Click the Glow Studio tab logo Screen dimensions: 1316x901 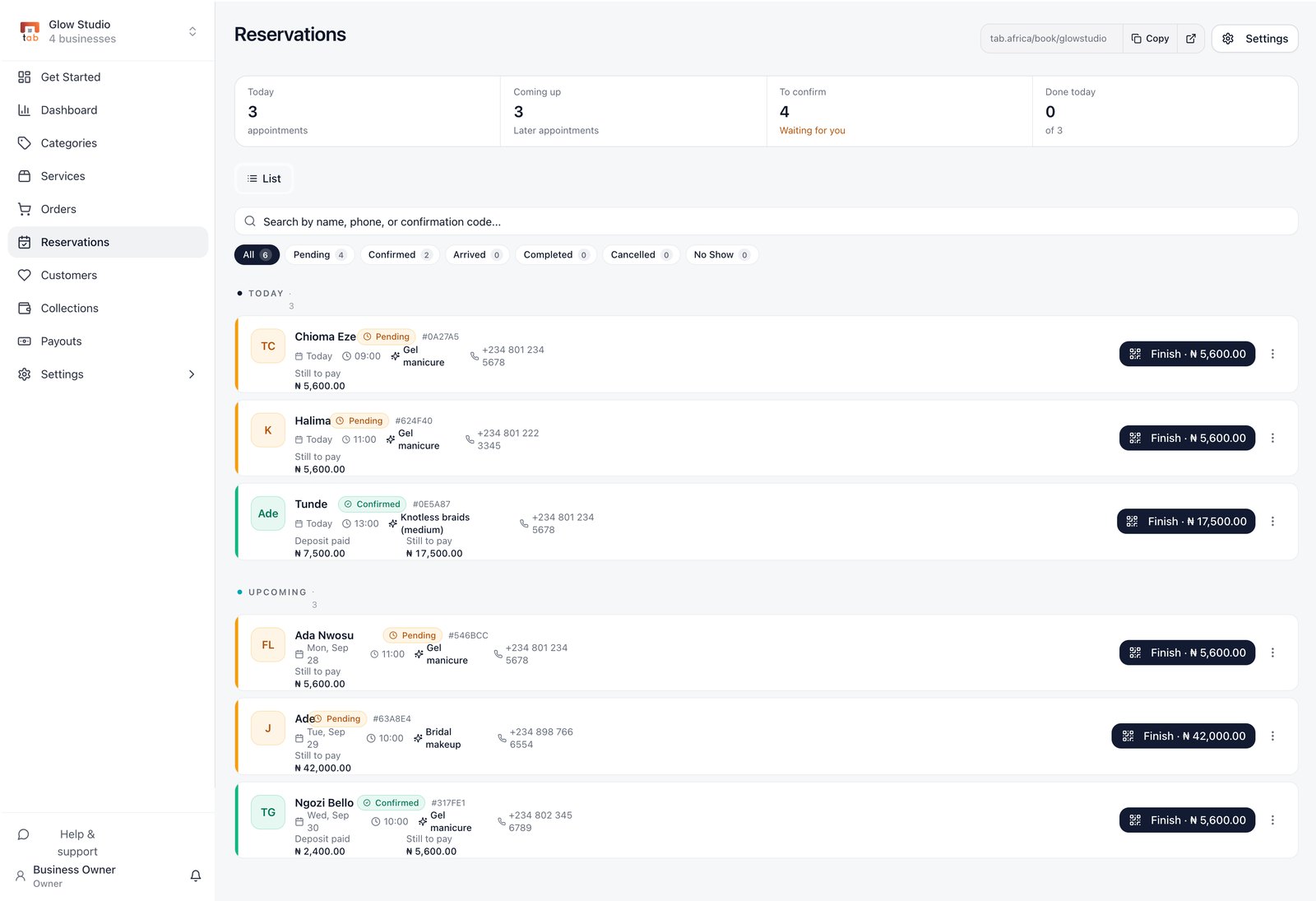[30, 32]
